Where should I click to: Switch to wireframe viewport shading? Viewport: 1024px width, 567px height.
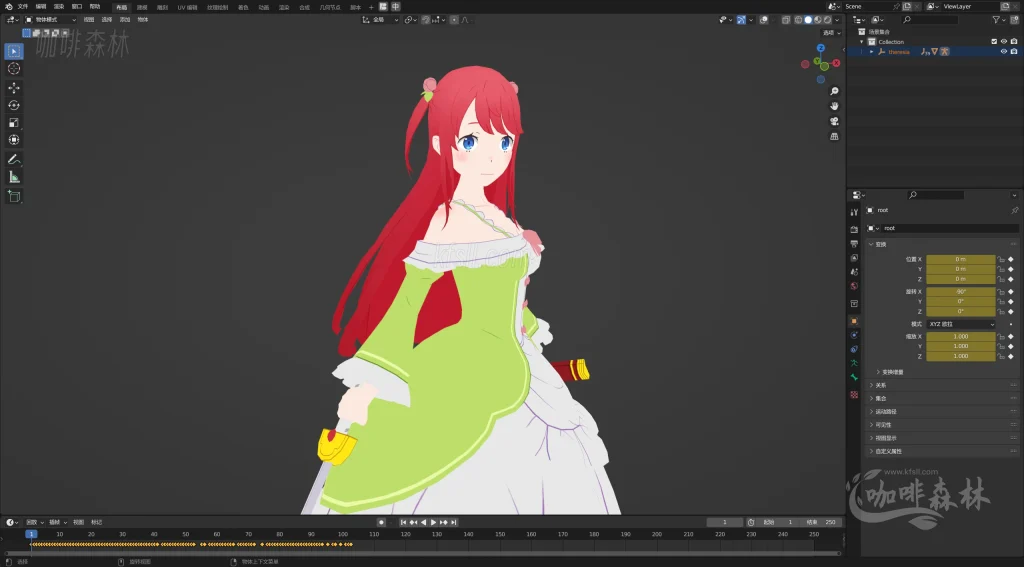tap(798, 20)
